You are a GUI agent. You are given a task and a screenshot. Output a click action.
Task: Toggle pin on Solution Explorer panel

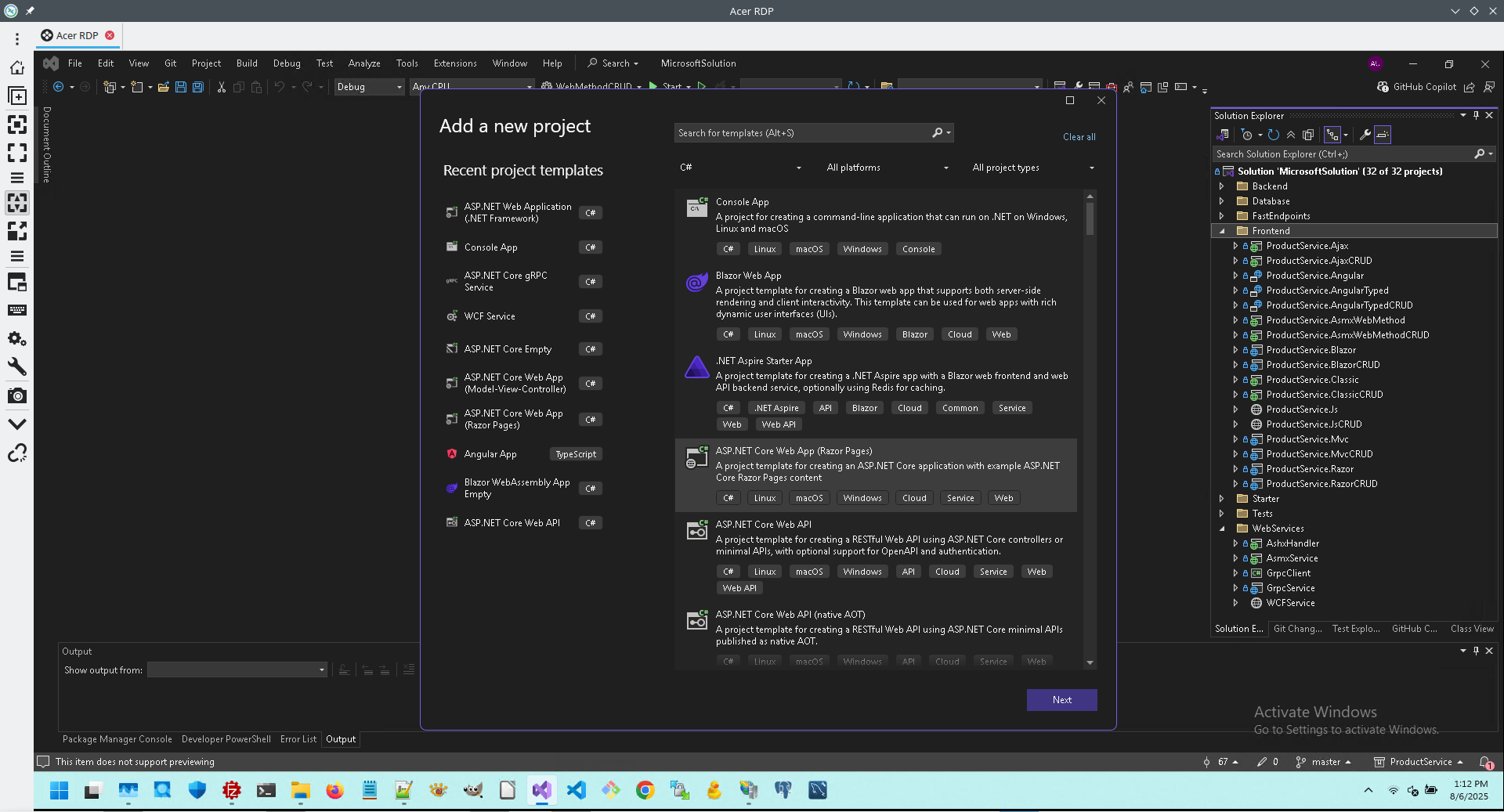tap(1476, 115)
